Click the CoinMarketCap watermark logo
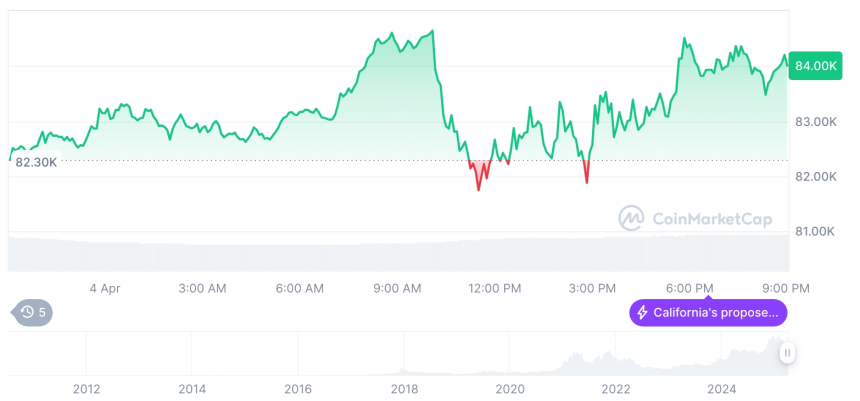 click(x=630, y=217)
